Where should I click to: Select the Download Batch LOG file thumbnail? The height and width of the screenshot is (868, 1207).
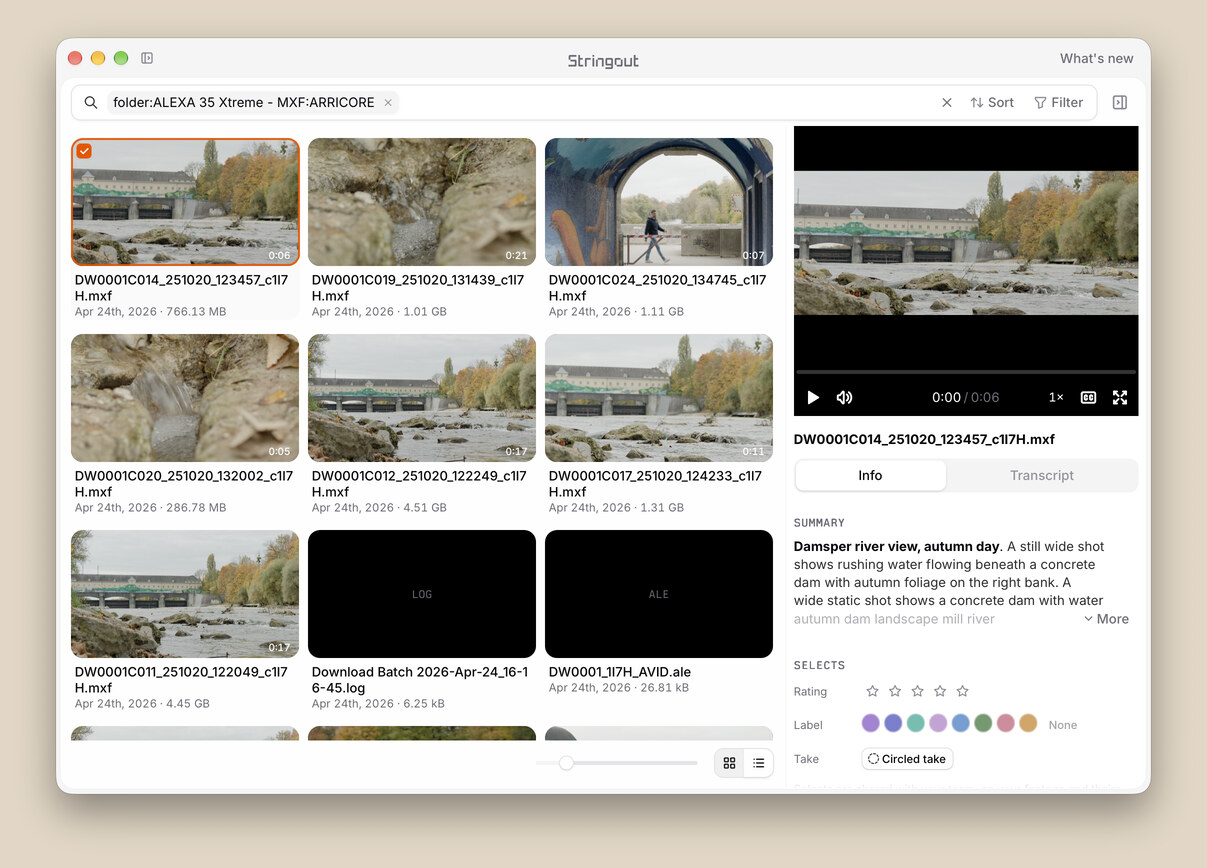[x=422, y=594]
